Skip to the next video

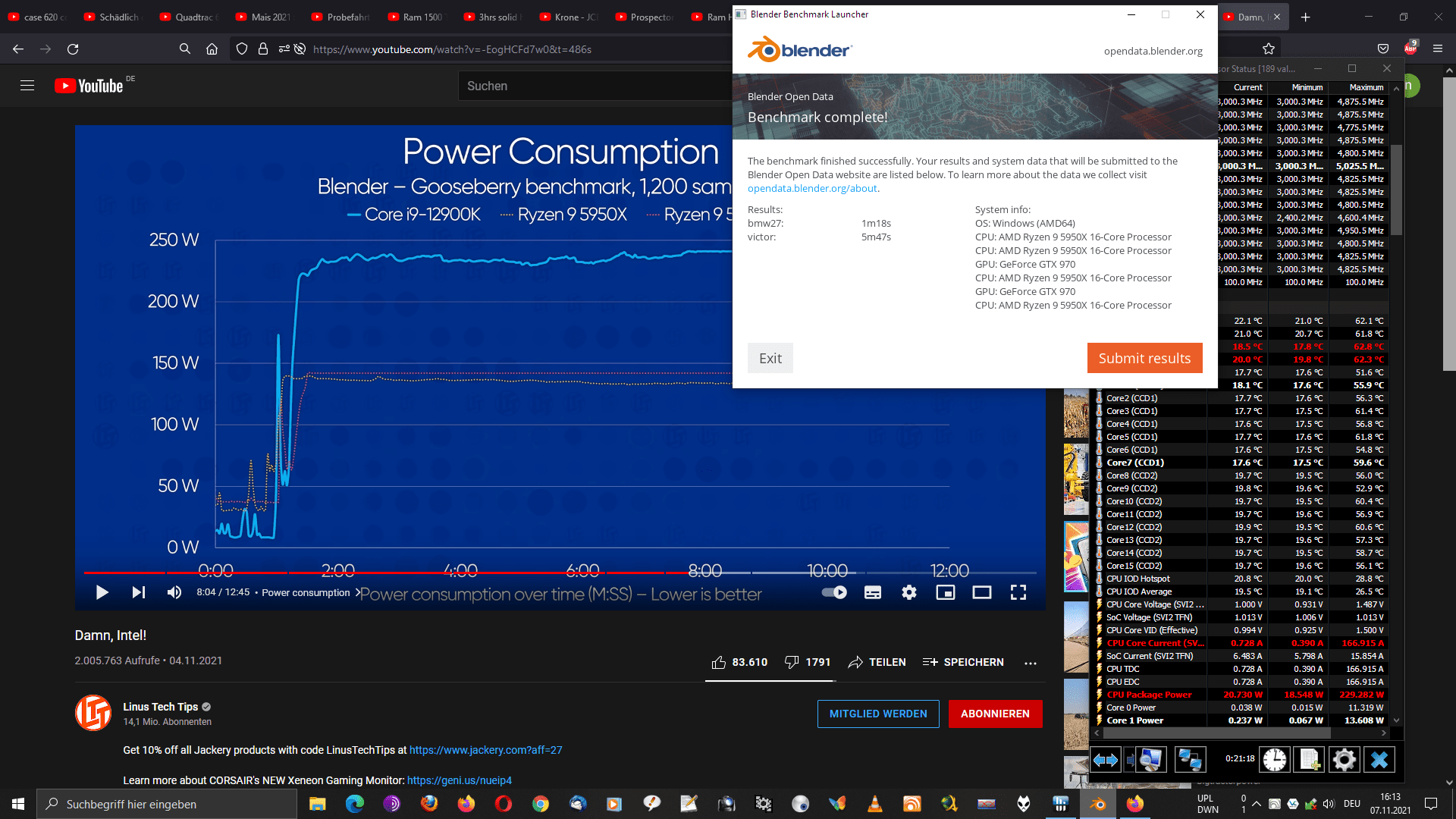pyautogui.click(x=138, y=592)
